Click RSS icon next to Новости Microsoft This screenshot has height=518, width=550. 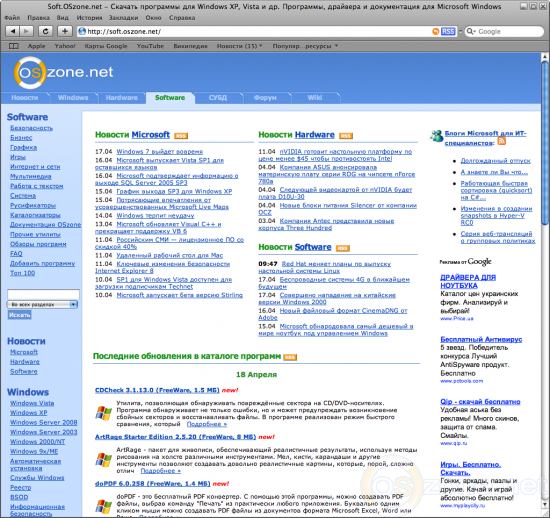pos(181,136)
